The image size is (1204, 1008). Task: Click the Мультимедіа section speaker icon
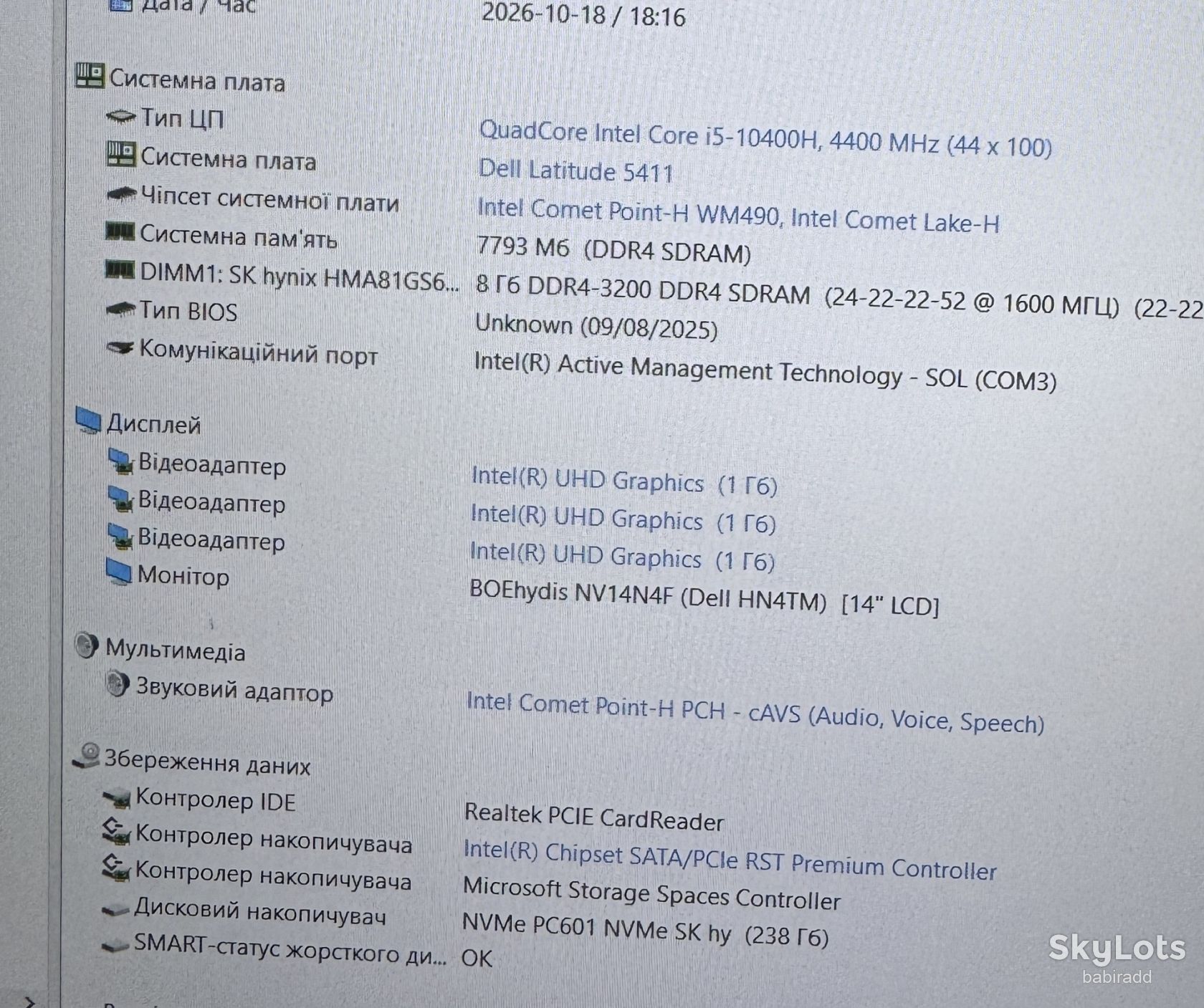pyautogui.click(x=86, y=645)
